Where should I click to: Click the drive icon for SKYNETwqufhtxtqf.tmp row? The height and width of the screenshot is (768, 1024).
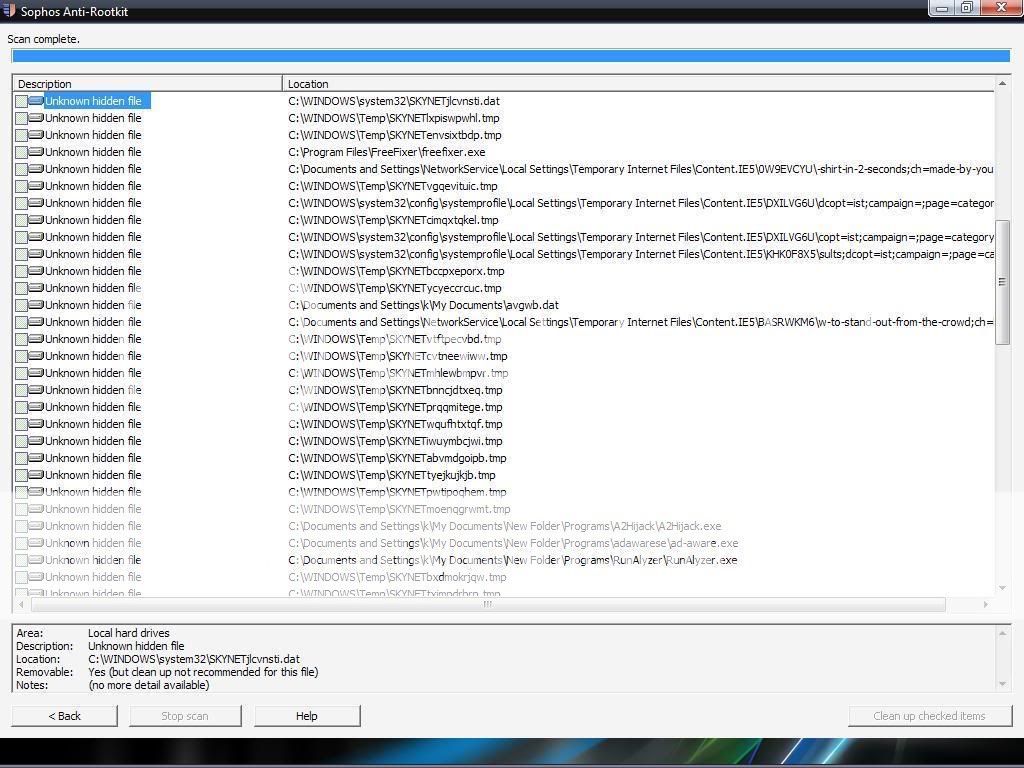[36, 423]
